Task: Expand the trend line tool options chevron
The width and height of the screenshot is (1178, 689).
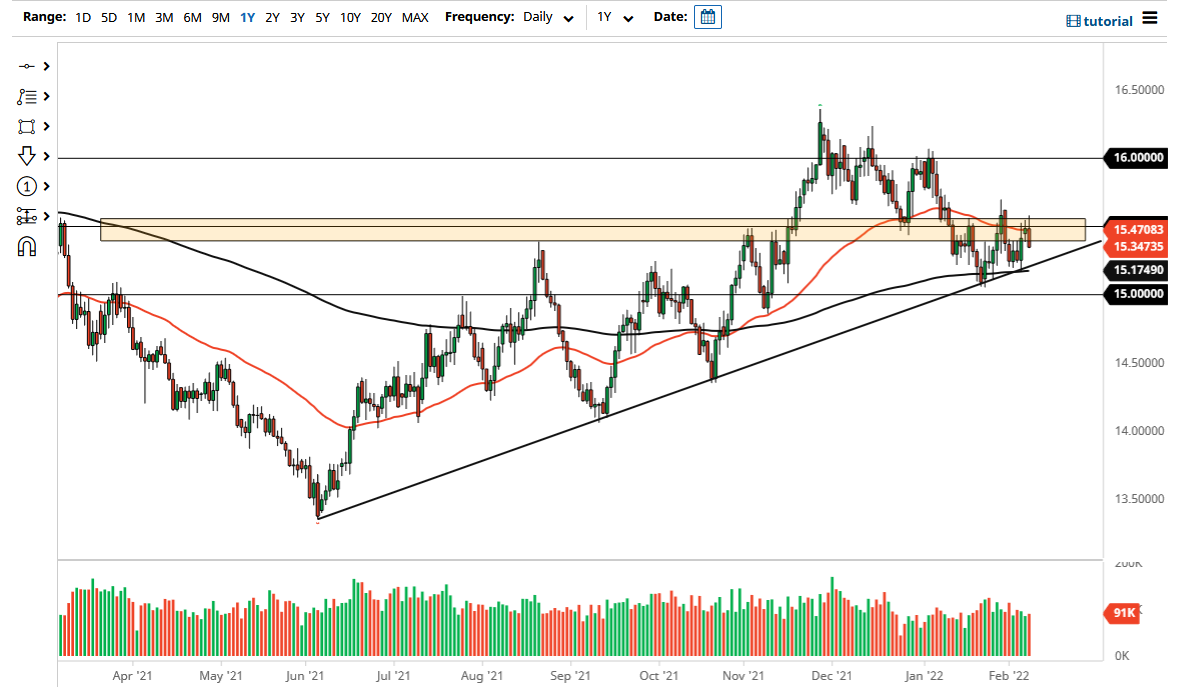Action: coord(45,66)
